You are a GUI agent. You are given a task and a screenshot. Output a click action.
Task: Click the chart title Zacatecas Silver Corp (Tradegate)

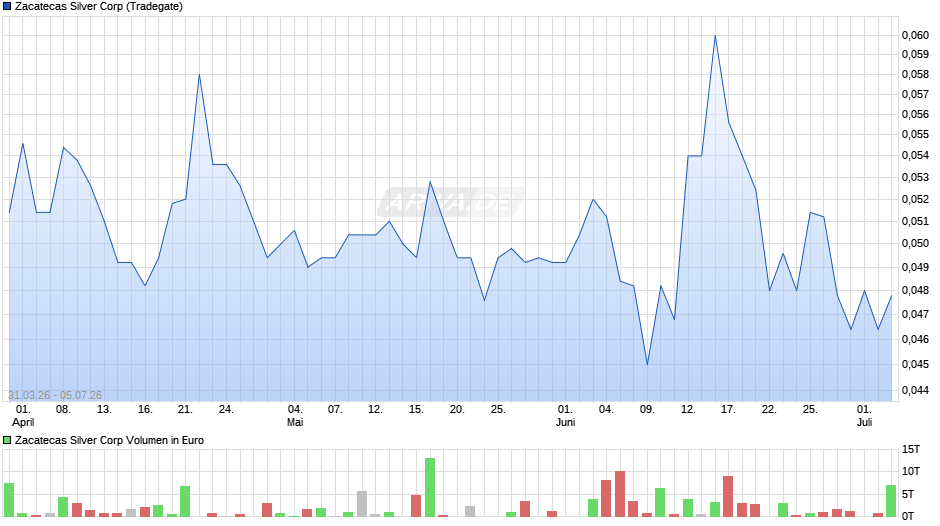click(99, 7)
